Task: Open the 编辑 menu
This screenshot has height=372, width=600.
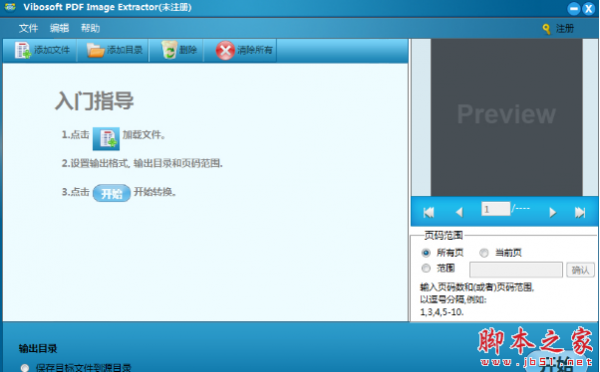Action: pos(59,28)
